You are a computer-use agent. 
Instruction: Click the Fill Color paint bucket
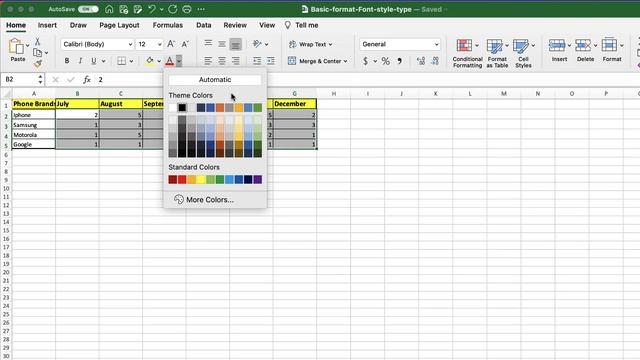[x=150, y=61]
